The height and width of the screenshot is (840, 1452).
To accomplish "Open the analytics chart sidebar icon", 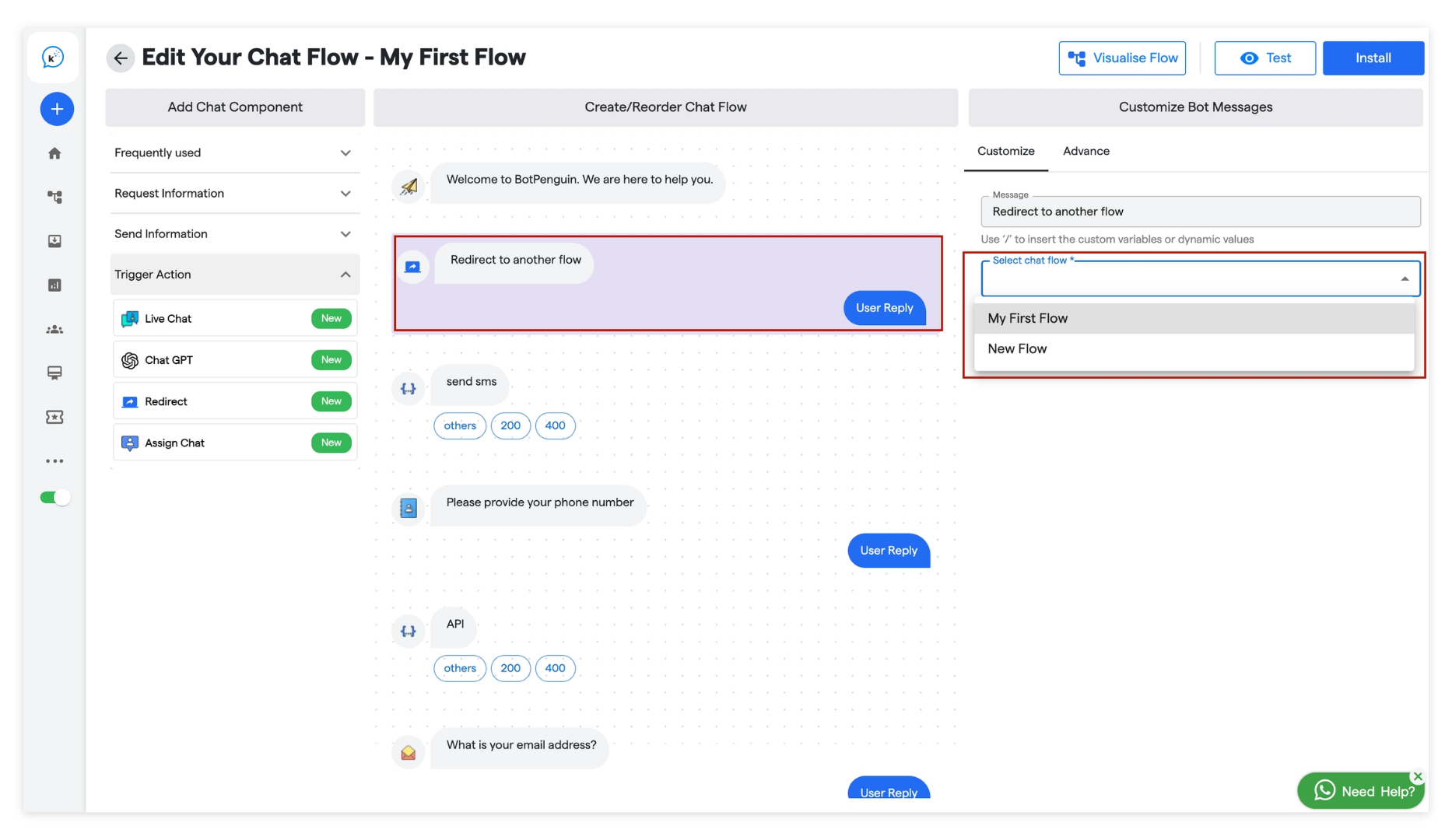I will point(54,285).
